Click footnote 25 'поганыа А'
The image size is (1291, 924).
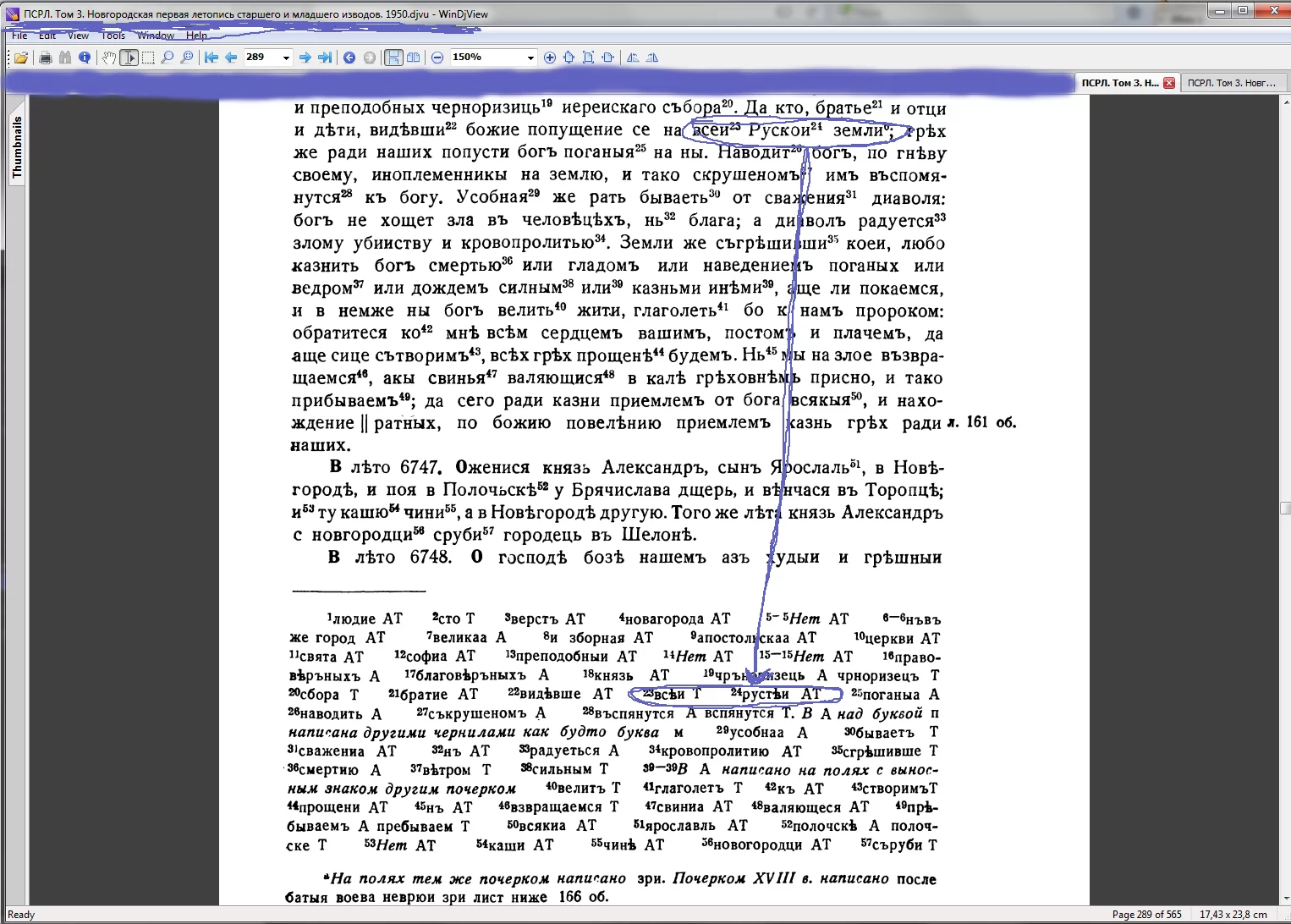tap(895, 695)
